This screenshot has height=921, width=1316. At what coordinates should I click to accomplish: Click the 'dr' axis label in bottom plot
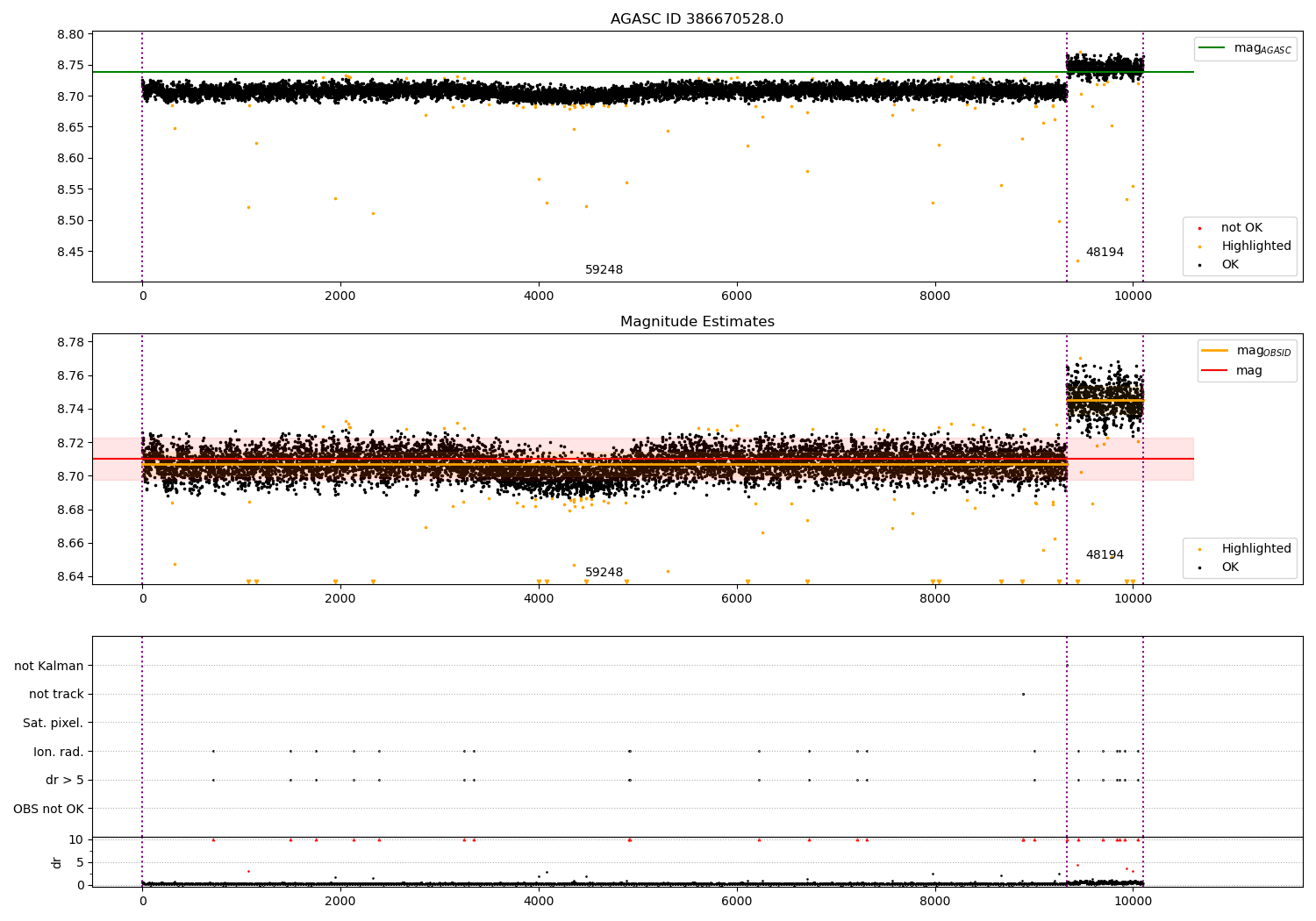(57, 862)
